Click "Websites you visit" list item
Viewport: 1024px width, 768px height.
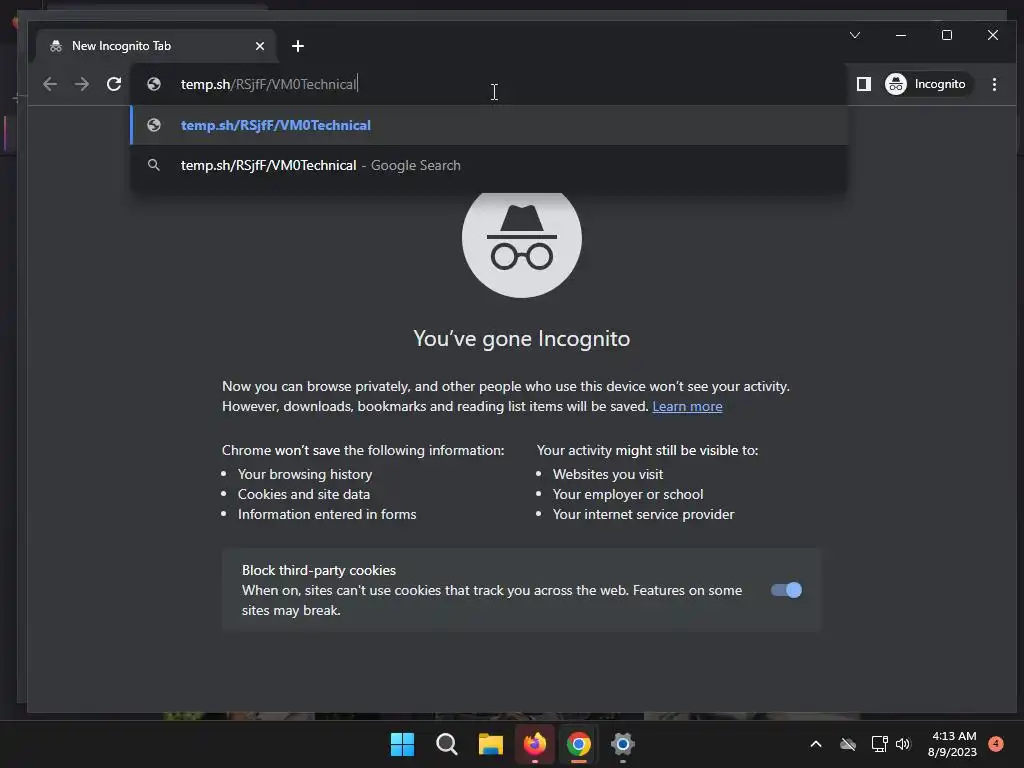coord(608,474)
